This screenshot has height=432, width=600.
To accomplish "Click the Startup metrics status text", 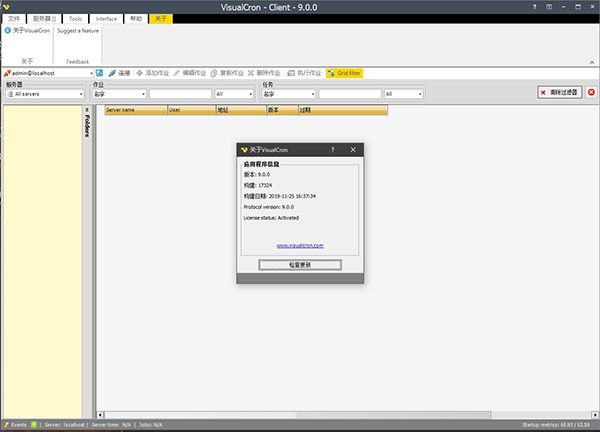I will coord(556,425).
